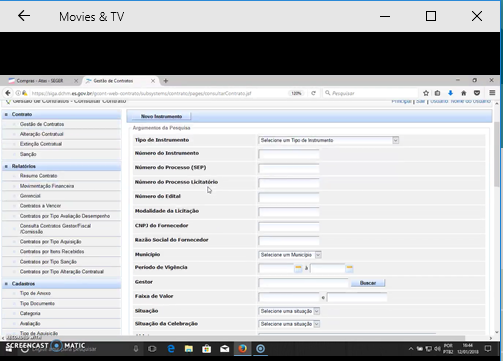Open a new browser tab with plus

pos(166,81)
